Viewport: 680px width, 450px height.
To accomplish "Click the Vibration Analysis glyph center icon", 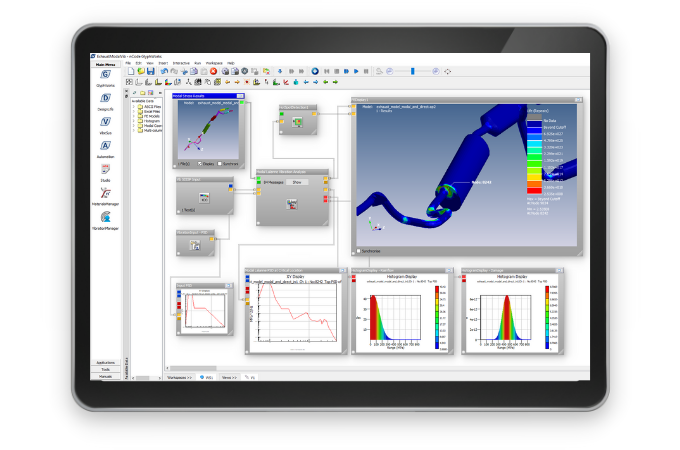I will (292, 204).
